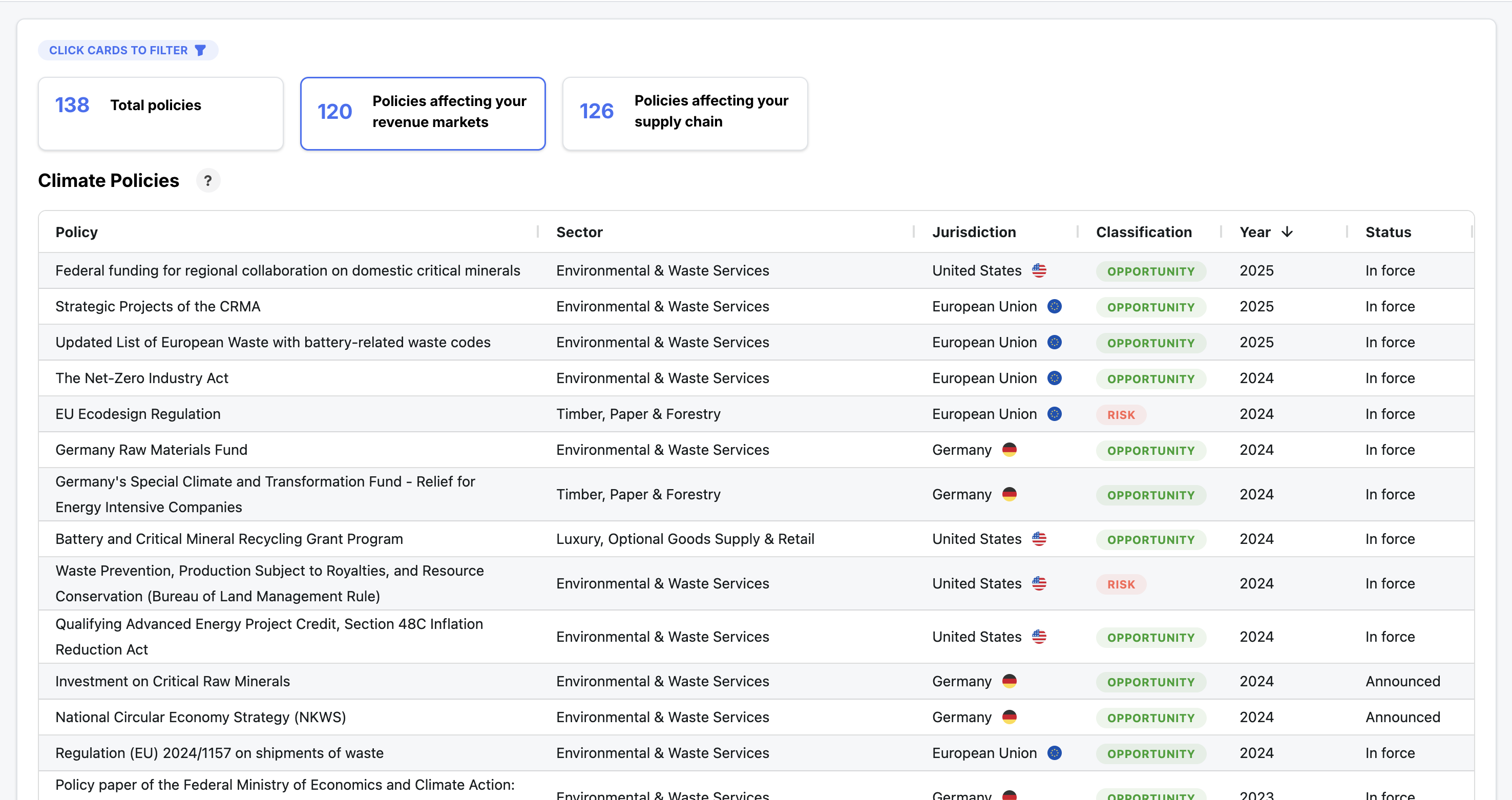Click German flag on Germany Raw Materials Fund row

click(1009, 450)
